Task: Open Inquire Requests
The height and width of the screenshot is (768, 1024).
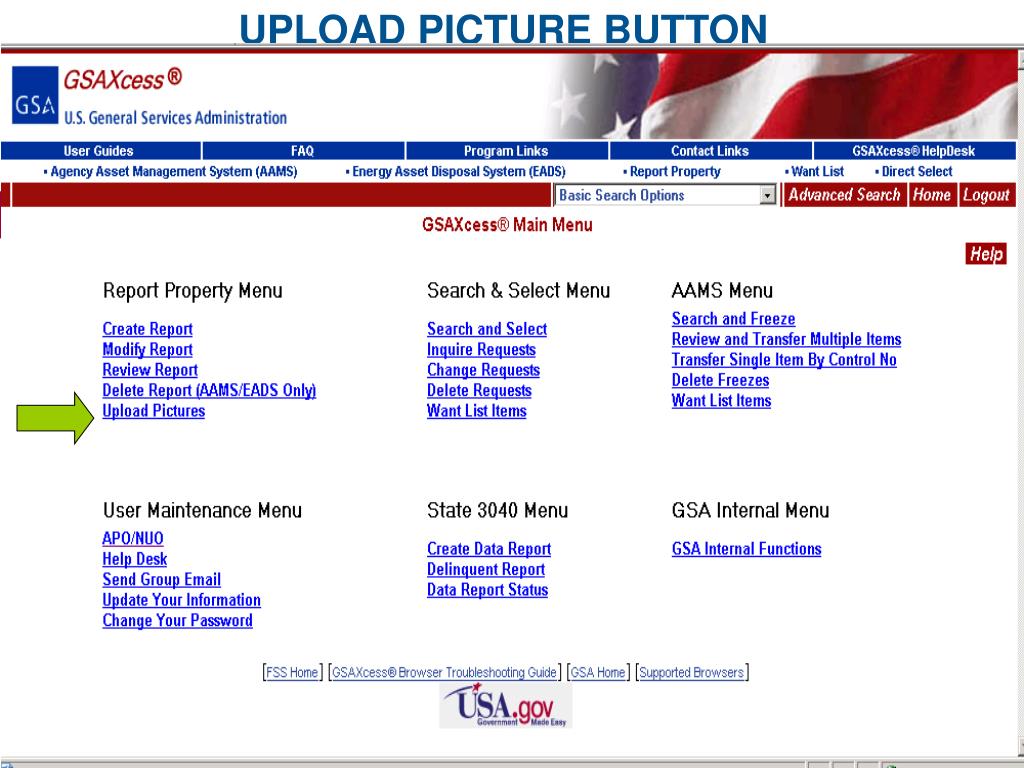Action: (x=481, y=349)
